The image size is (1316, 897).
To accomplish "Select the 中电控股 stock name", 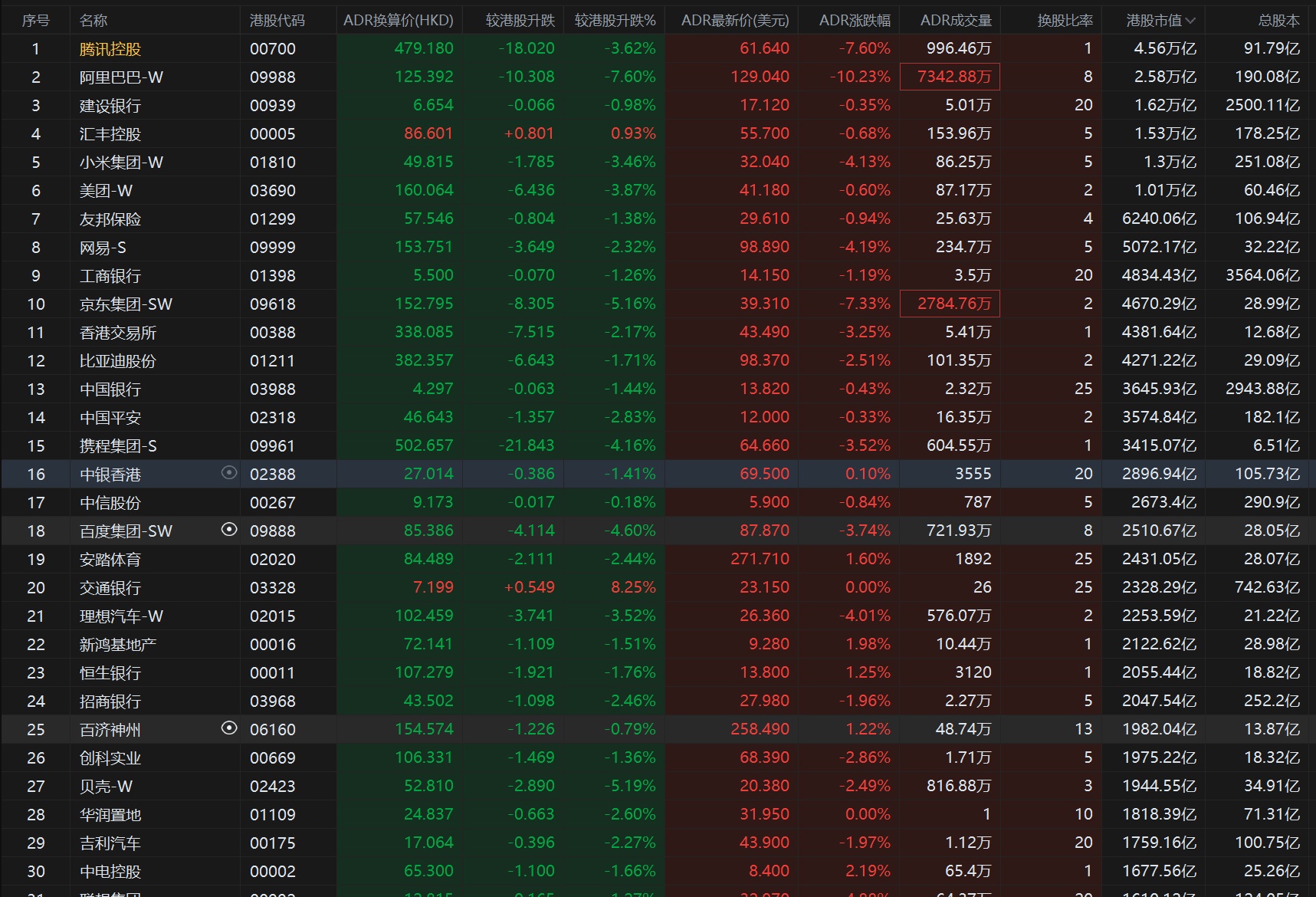I will point(110,872).
